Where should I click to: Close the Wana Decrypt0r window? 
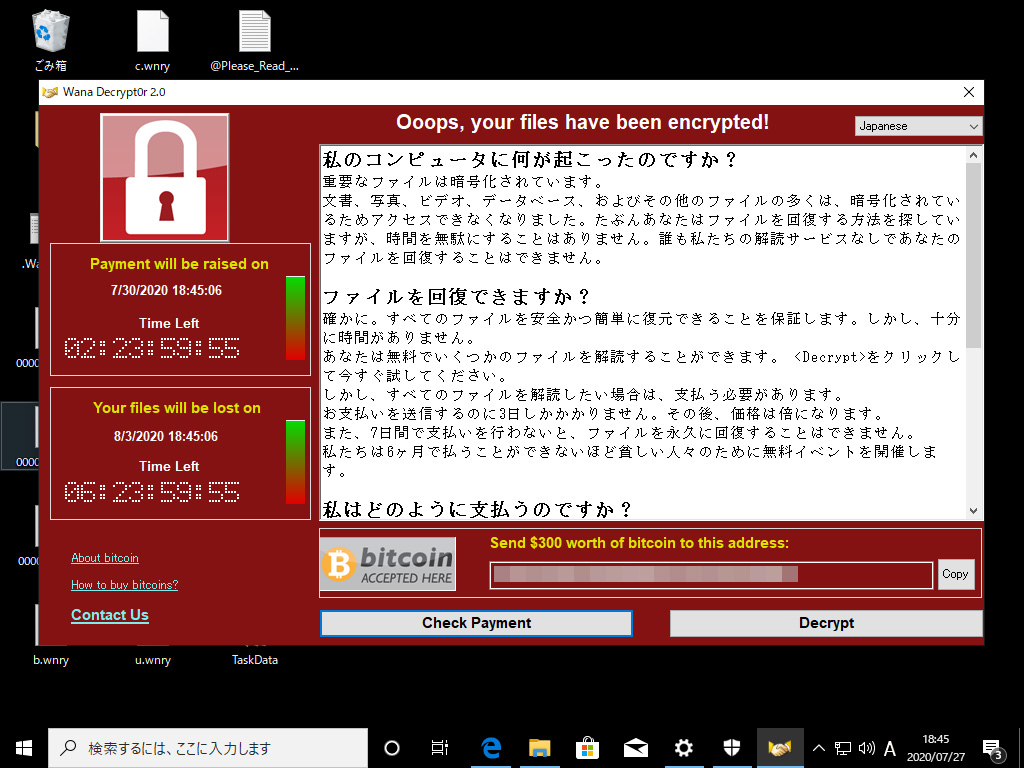(x=968, y=92)
